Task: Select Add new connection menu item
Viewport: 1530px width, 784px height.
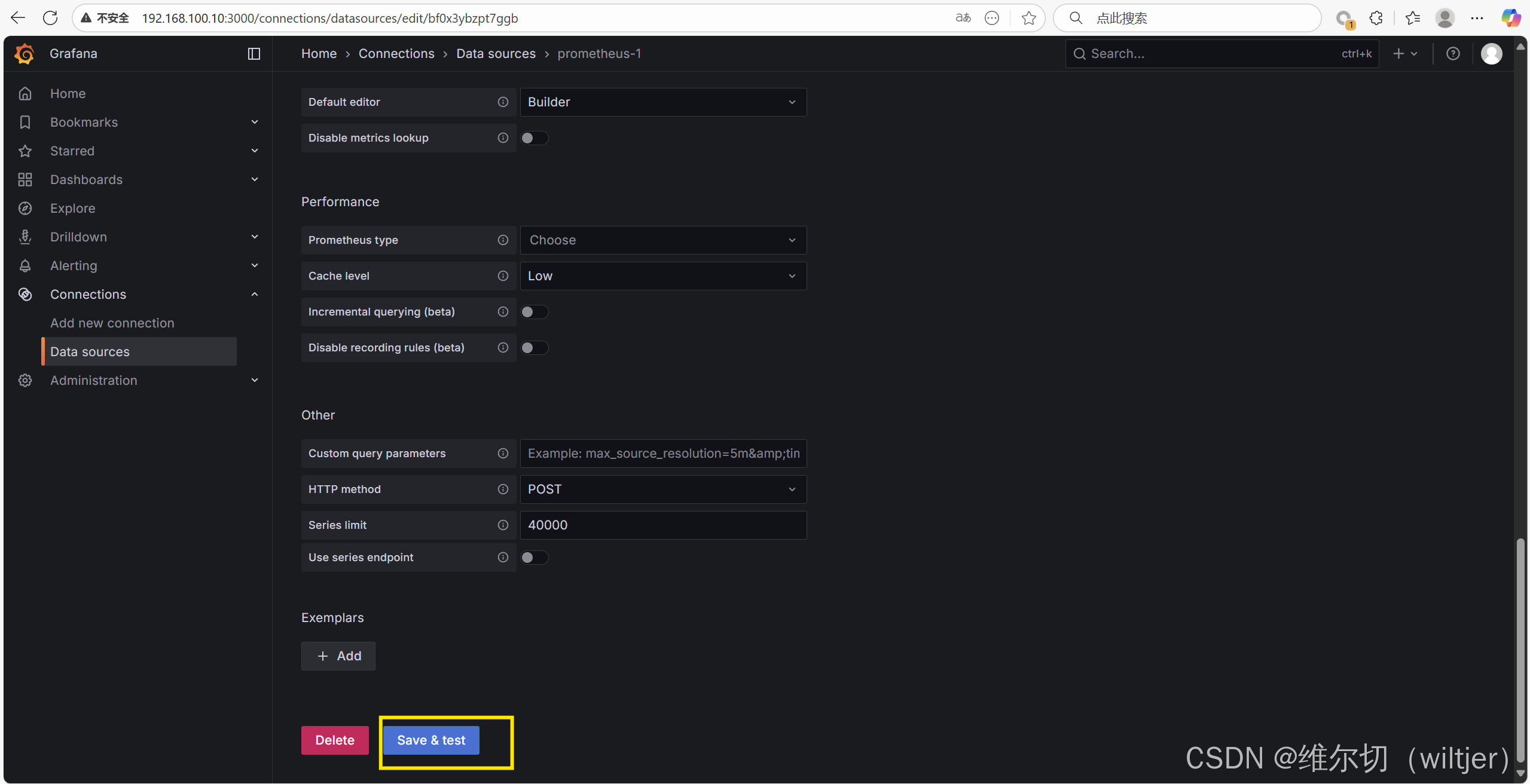Action: point(112,323)
